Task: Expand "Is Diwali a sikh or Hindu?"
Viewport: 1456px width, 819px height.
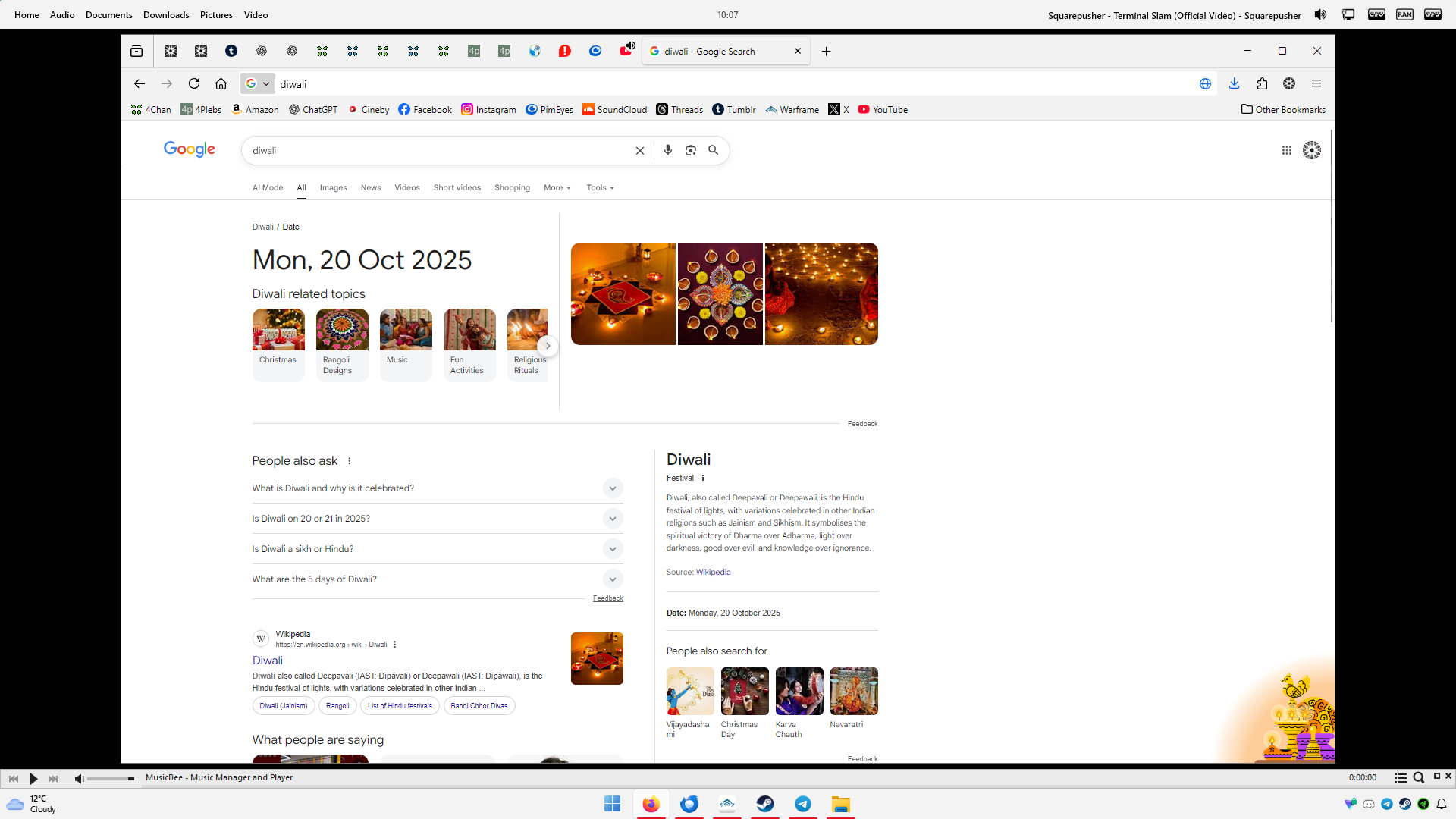Action: [612, 549]
